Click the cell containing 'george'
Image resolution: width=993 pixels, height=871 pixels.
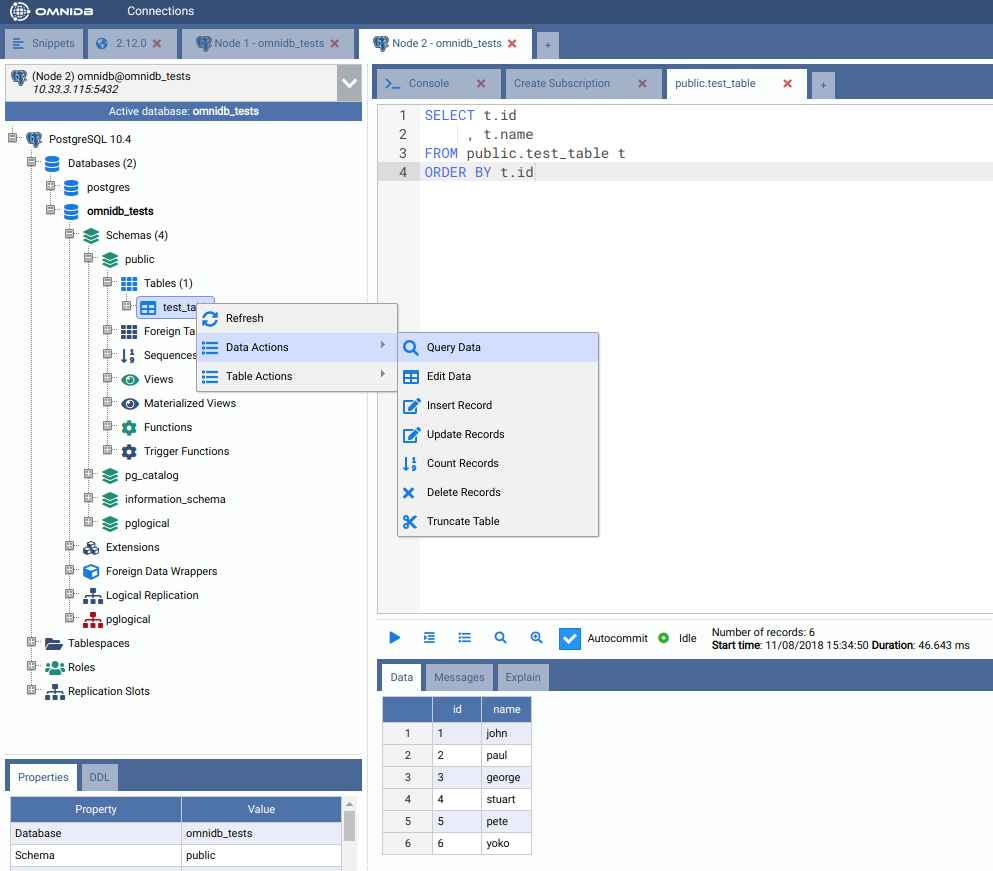505,777
